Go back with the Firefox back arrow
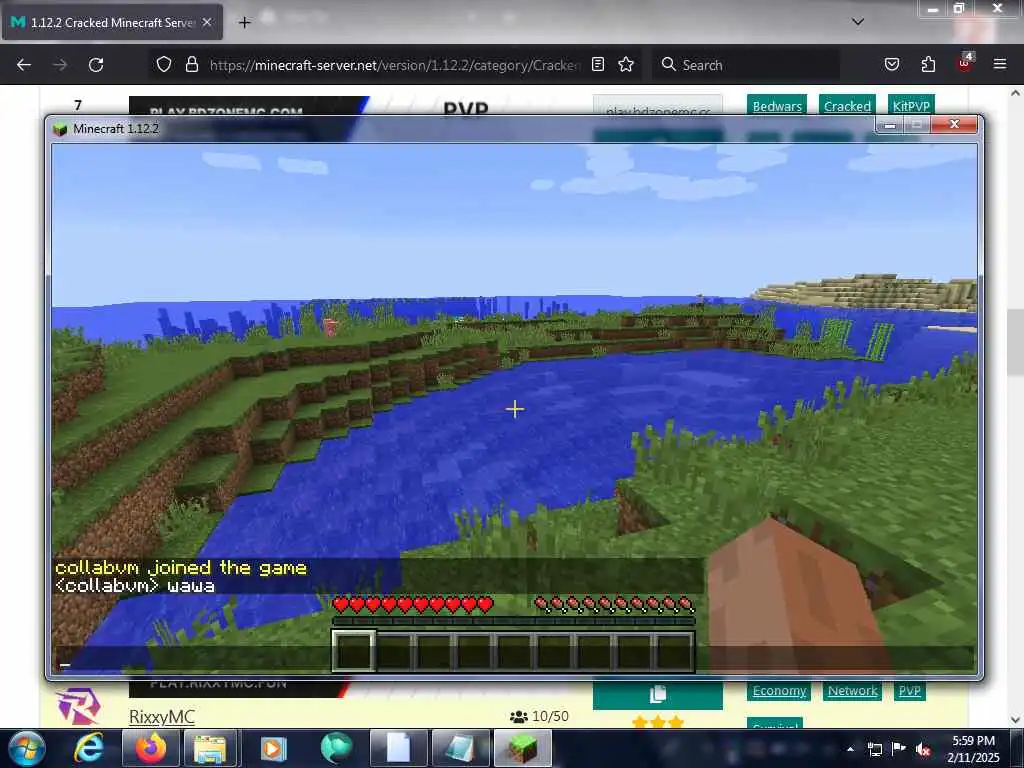The image size is (1024, 768). point(24,65)
